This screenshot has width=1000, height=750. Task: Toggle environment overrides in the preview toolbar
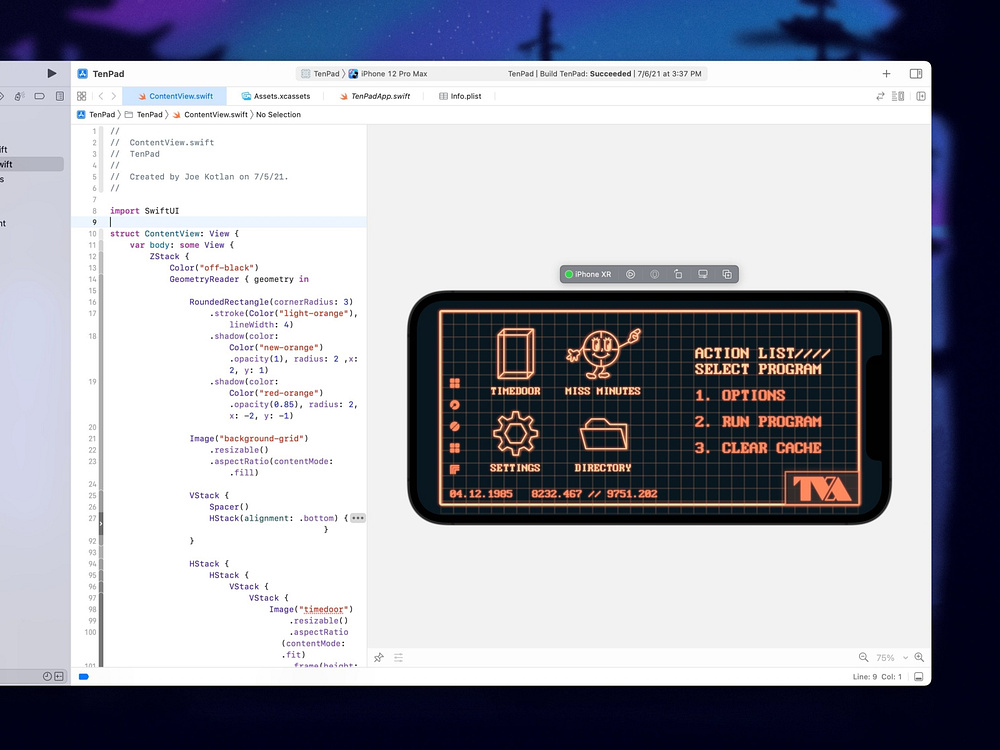655,273
